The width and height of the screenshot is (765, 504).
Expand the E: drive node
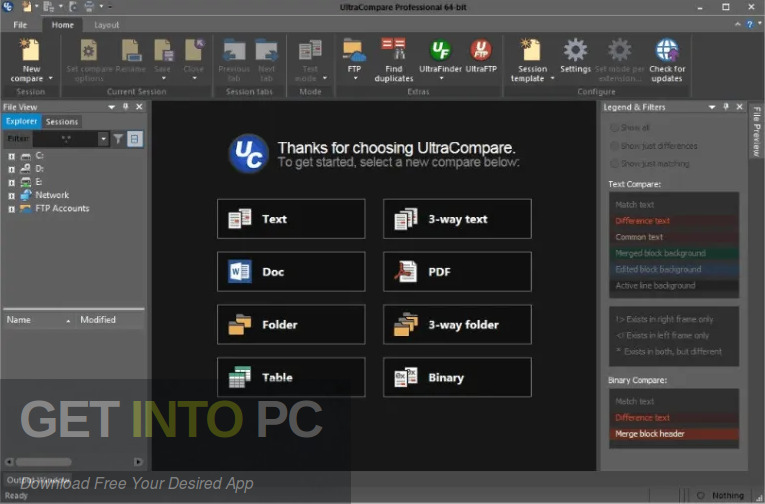11,182
